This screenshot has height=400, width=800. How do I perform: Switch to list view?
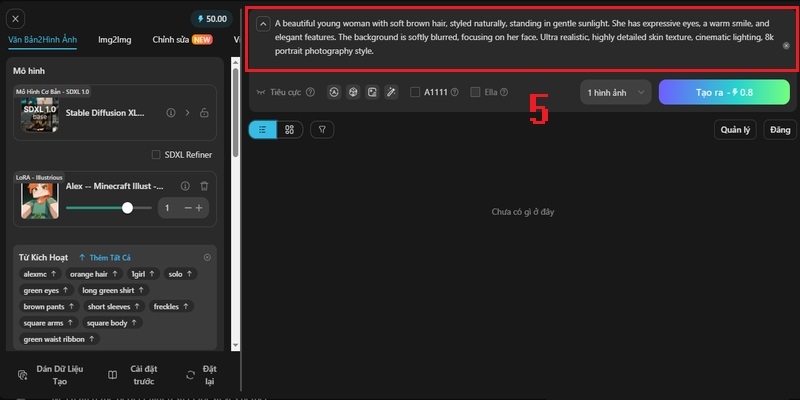(x=262, y=130)
